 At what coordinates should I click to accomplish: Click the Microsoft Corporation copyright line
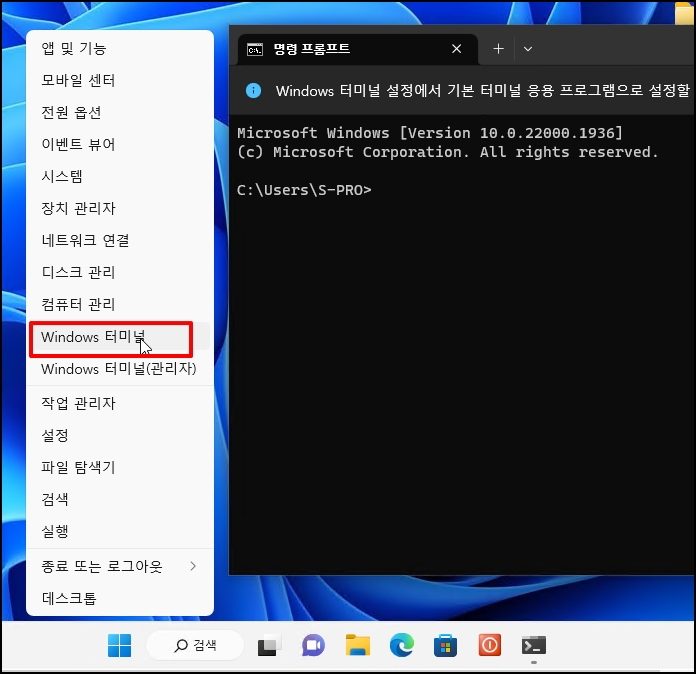click(447, 152)
